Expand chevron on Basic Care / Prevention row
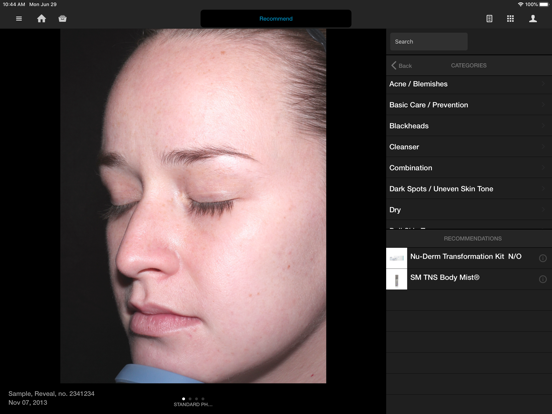Screen dimensions: 552x414 click(544, 105)
